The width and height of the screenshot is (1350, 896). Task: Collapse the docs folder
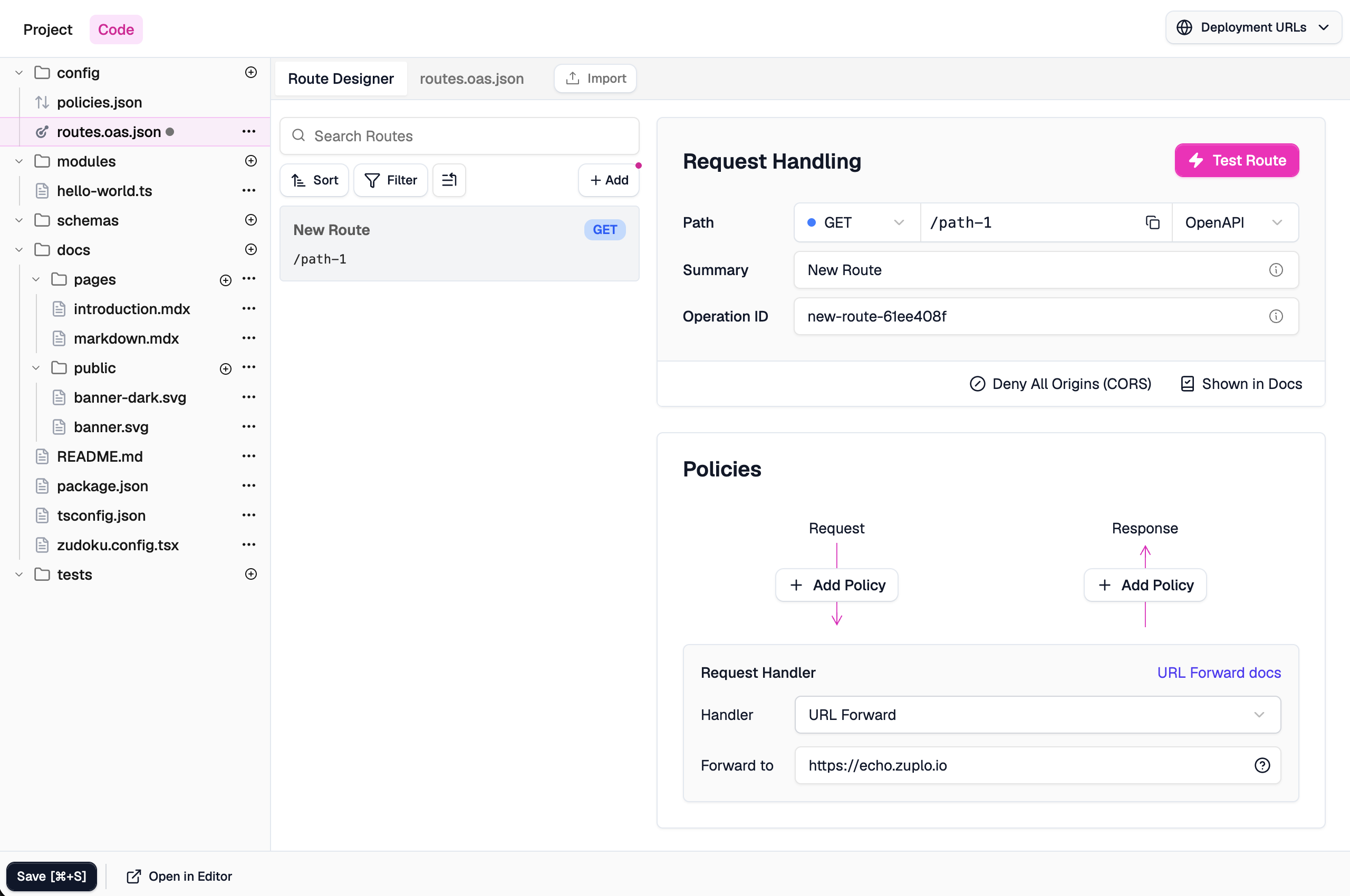19,250
